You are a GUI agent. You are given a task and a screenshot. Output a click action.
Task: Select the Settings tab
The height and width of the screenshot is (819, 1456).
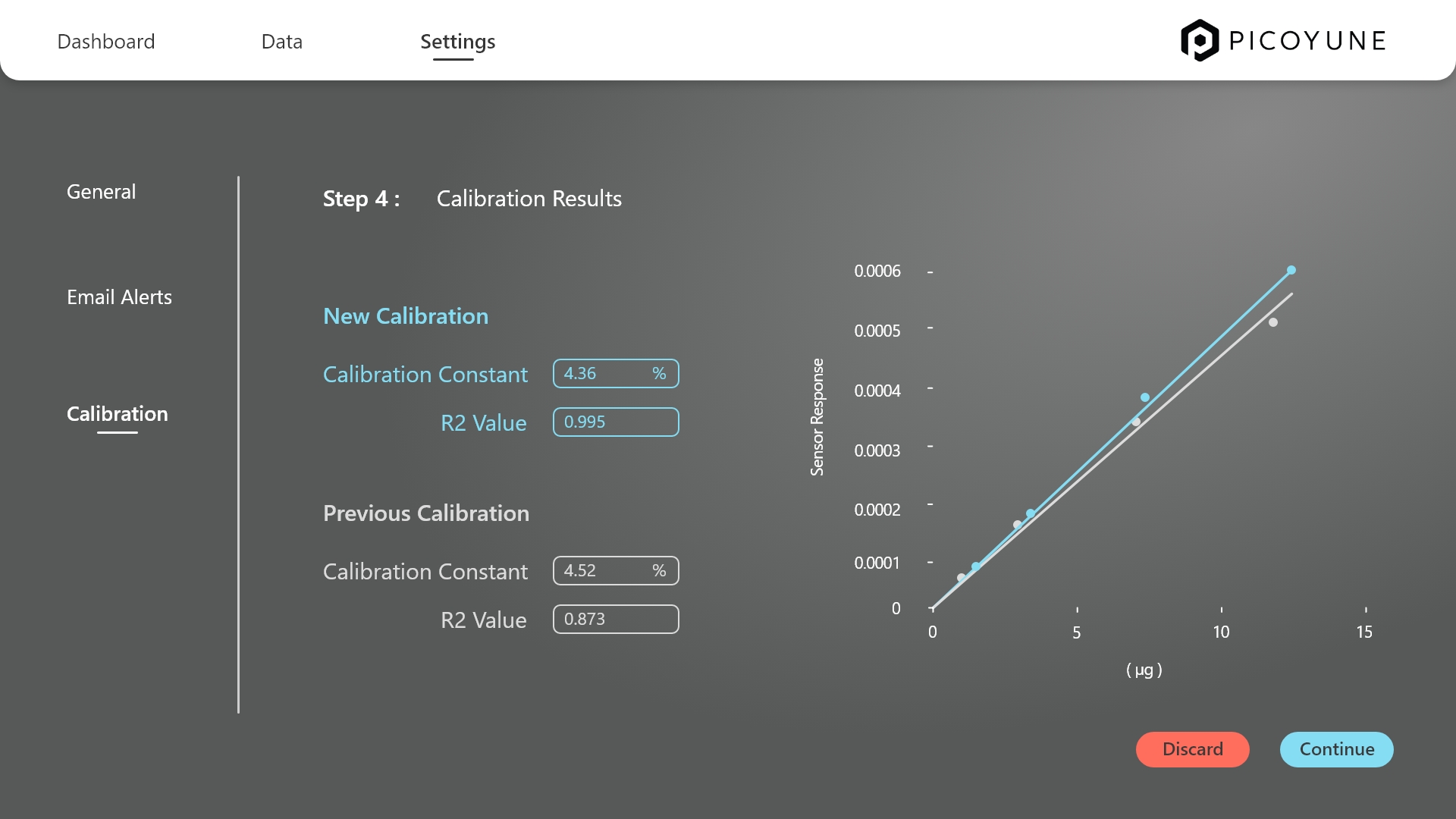tap(457, 42)
